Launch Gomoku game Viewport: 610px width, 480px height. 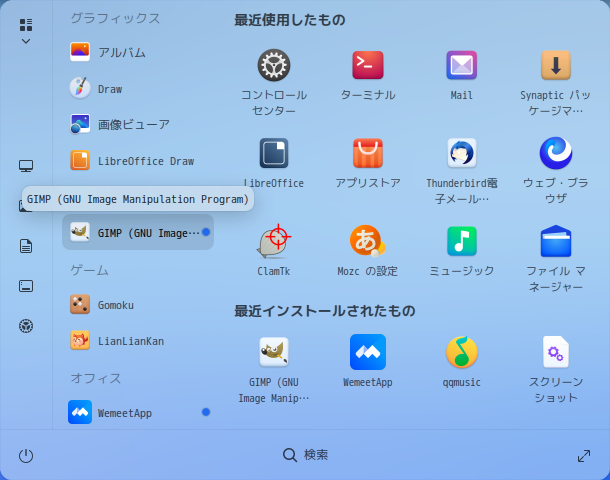[x=138, y=305]
